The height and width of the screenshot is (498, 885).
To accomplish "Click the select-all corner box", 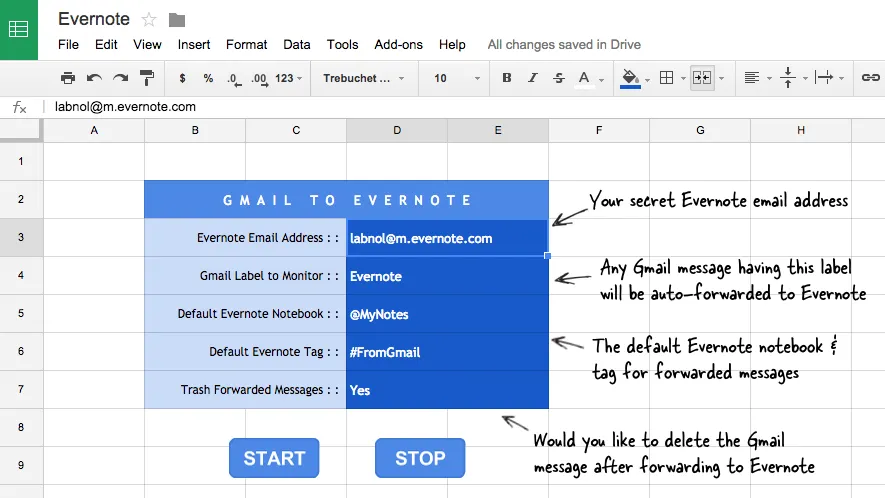I will (21, 130).
